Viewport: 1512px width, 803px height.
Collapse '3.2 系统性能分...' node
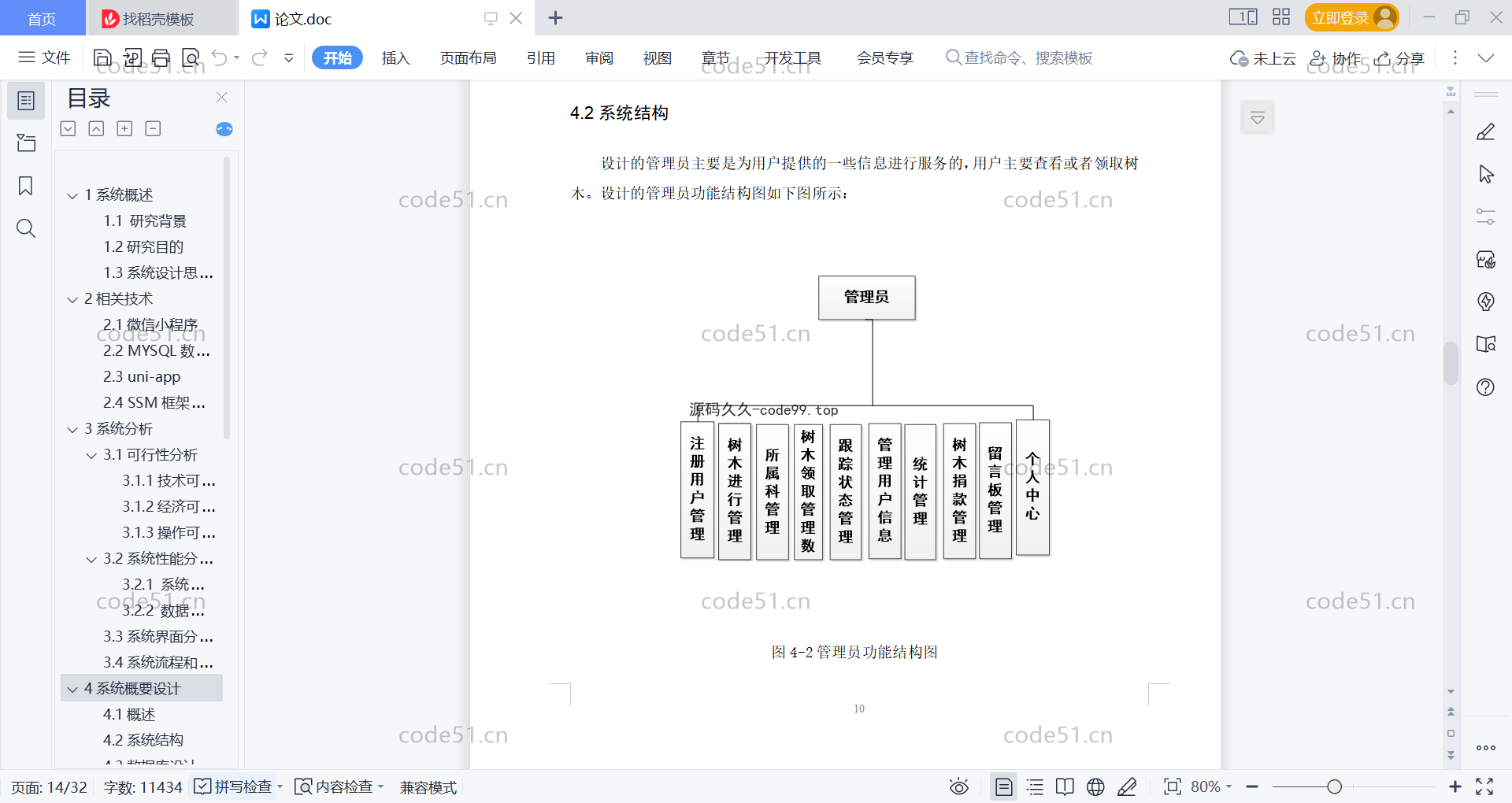91,559
